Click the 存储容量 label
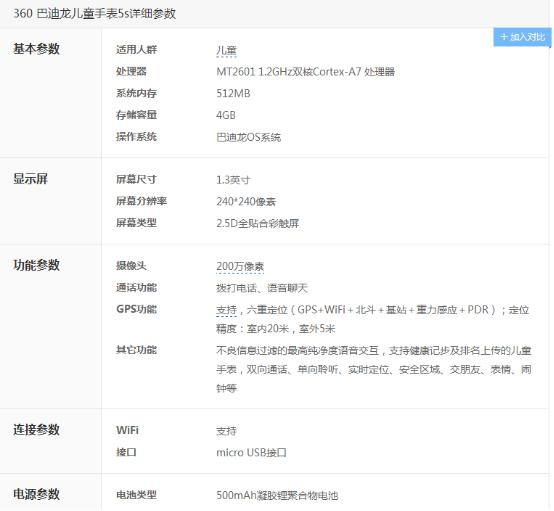 [136, 115]
